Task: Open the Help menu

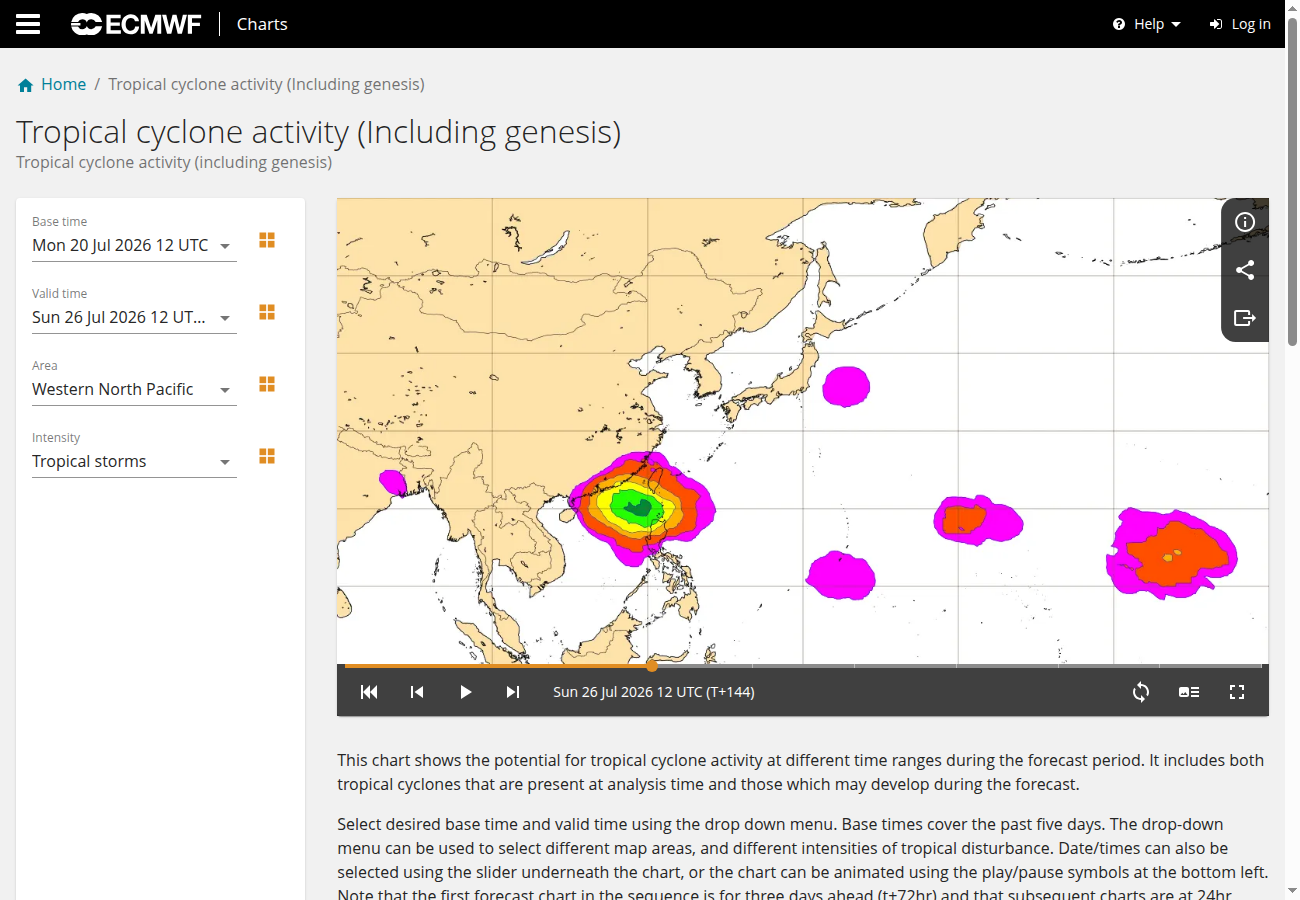Action: [x=1147, y=24]
